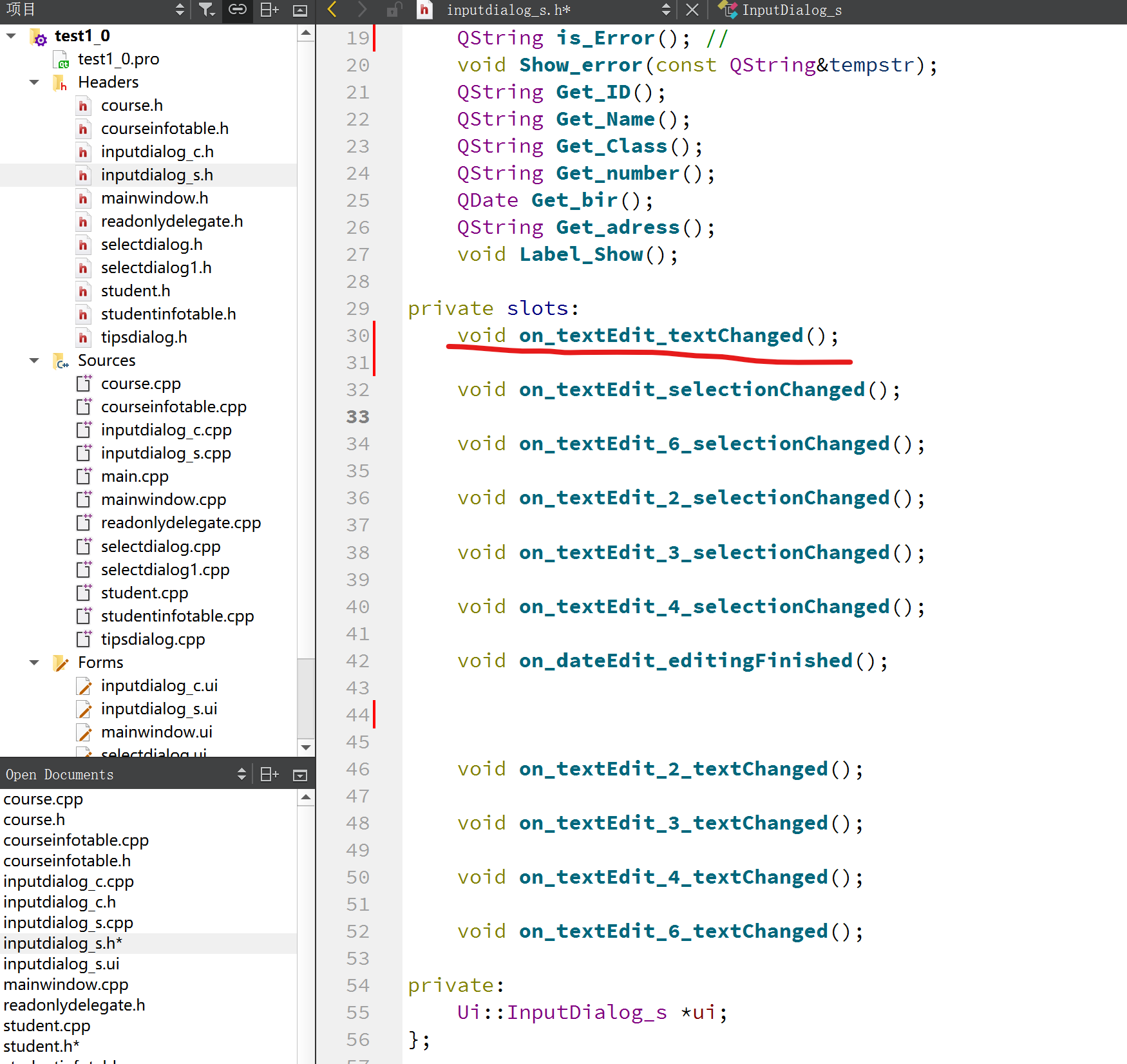Screen dimensions: 1127x1064
Task: Select courseinfotable.h header file
Action: 165,129
